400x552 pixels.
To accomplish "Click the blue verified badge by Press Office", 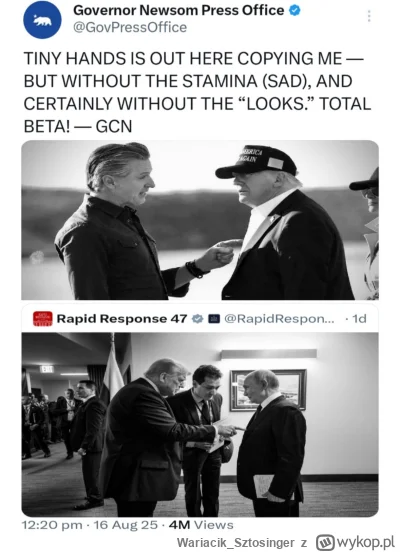I will click(295, 11).
